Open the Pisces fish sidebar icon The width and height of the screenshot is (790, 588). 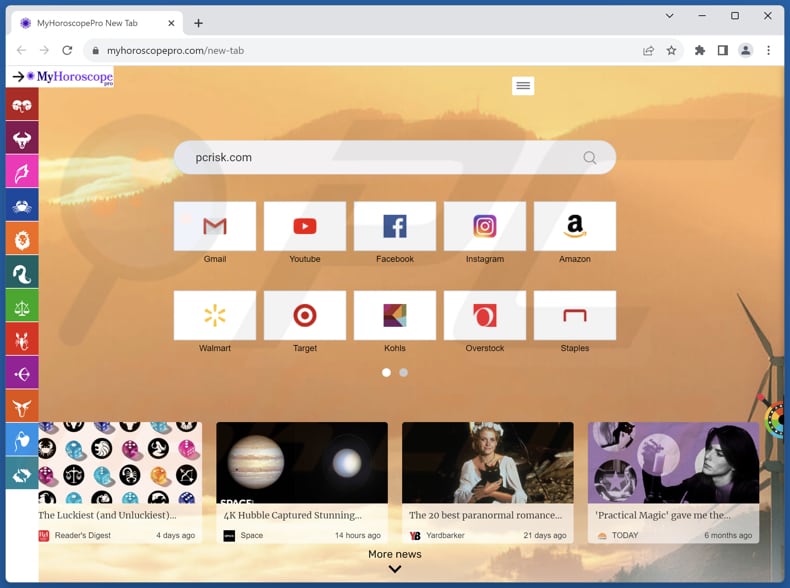point(22,473)
